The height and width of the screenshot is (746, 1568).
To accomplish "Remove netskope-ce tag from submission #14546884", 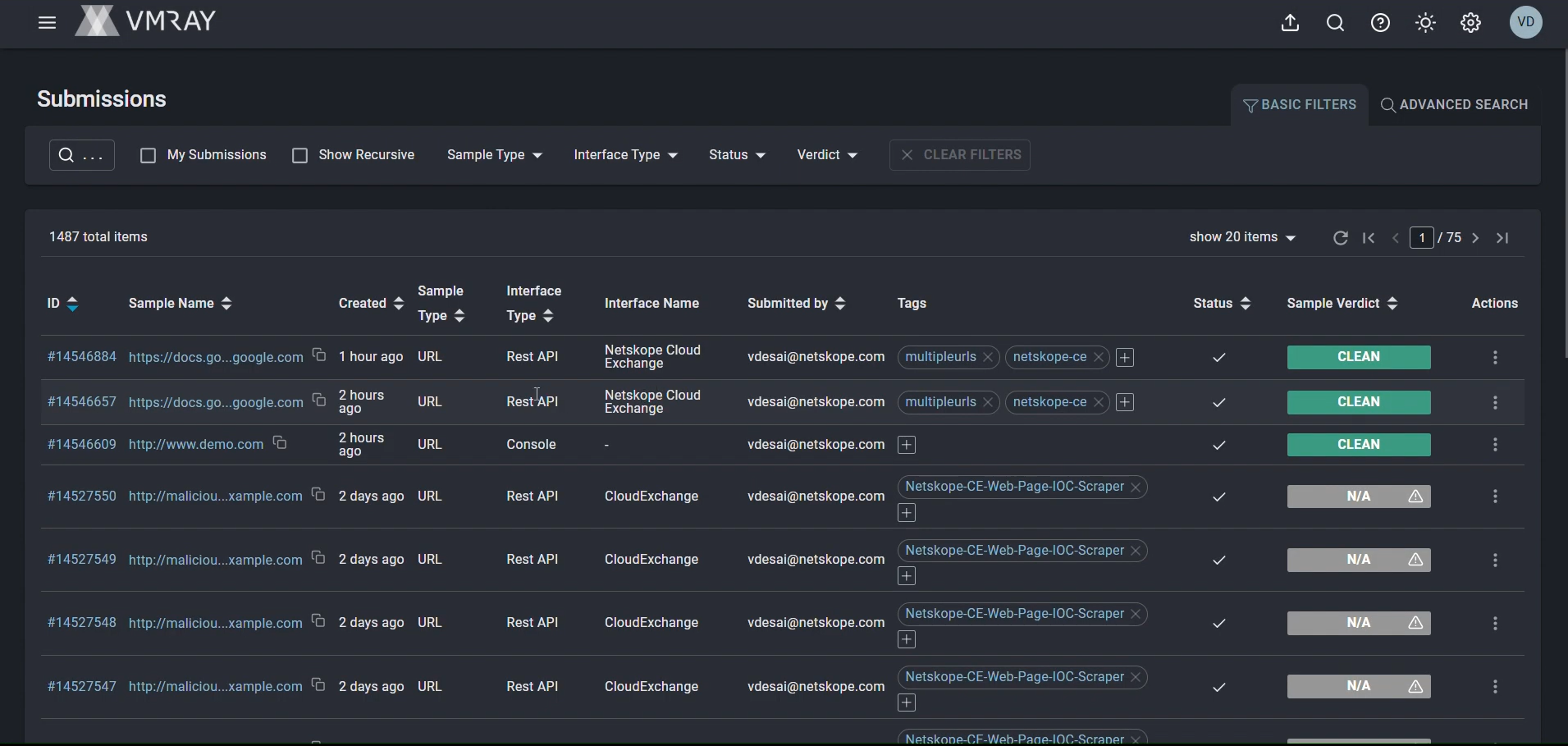I will [x=1099, y=358].
